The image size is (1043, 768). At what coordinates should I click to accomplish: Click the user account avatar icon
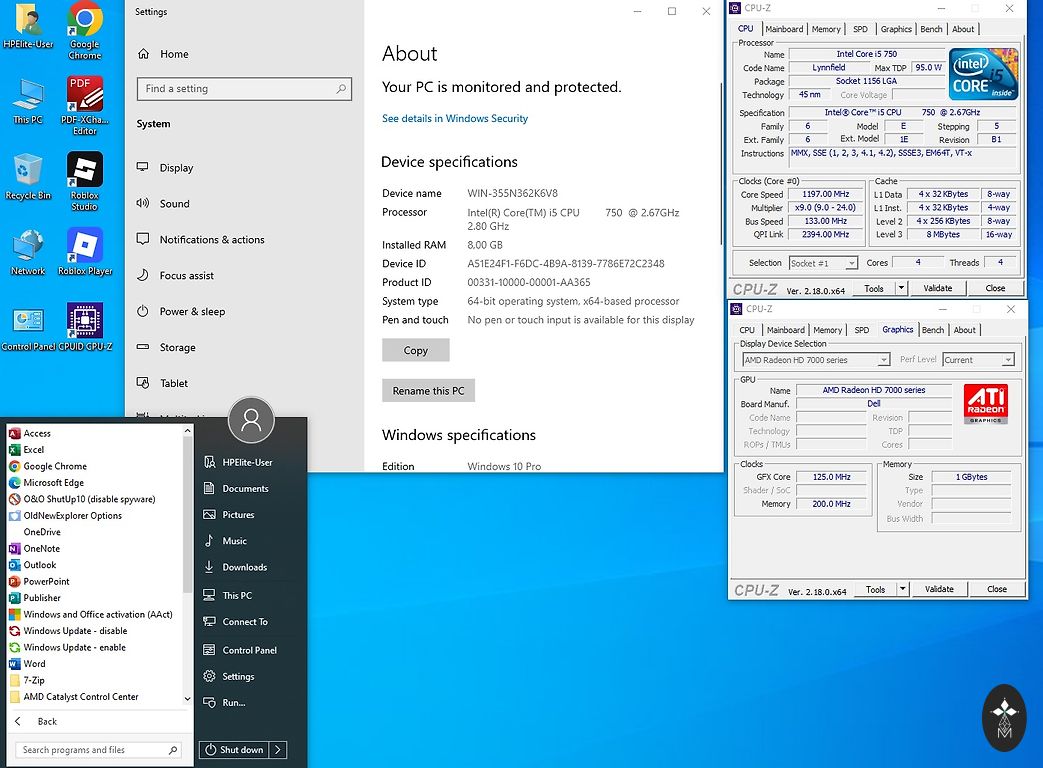click(251, 420)
